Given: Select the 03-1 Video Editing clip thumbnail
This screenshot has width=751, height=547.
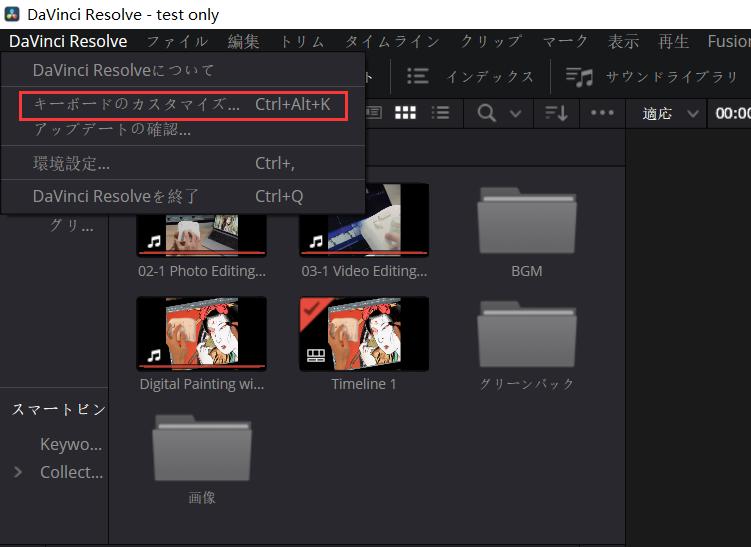Looking at the screenshot, I should point(364,220).
